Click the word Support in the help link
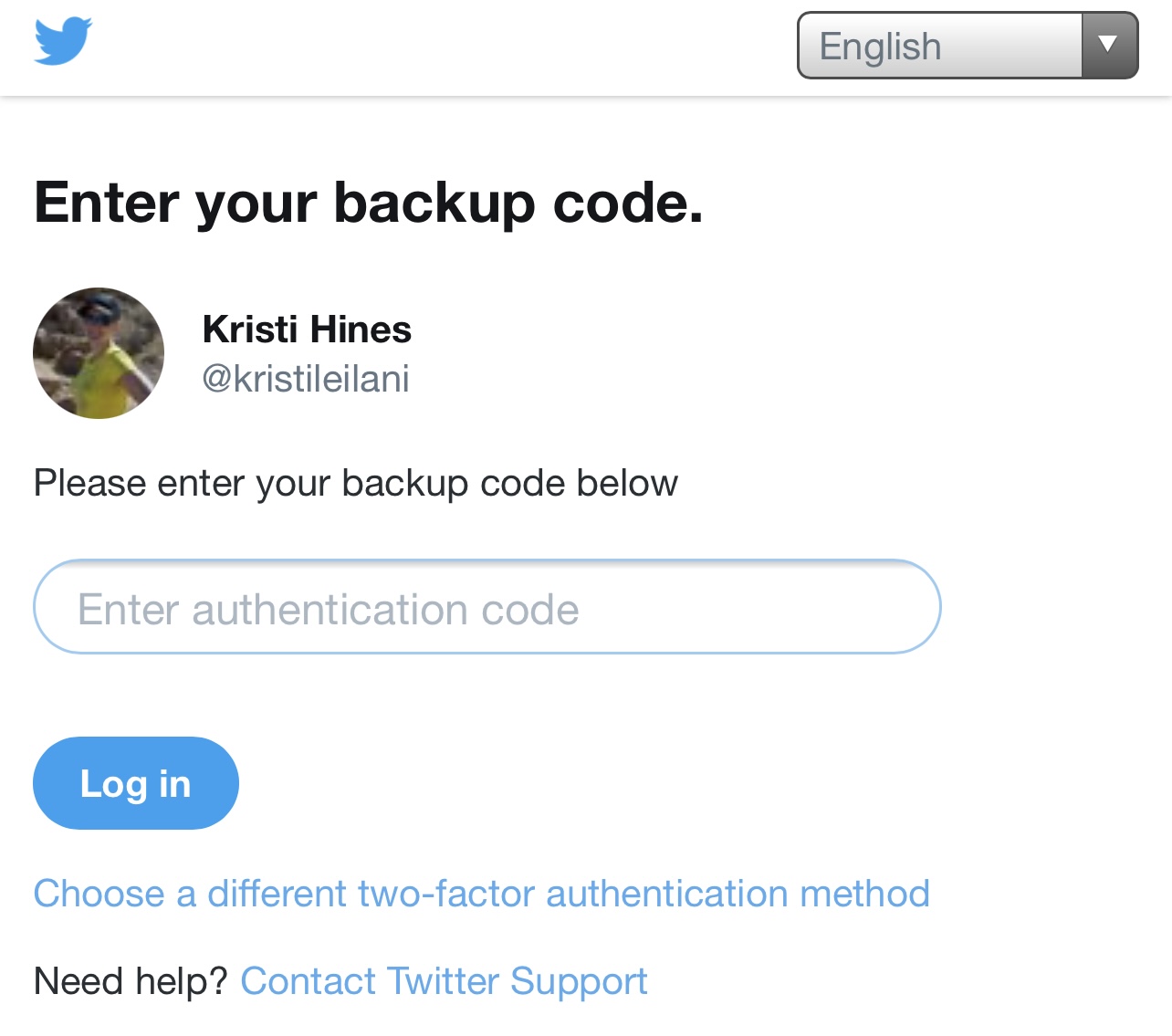 (579, 982)
